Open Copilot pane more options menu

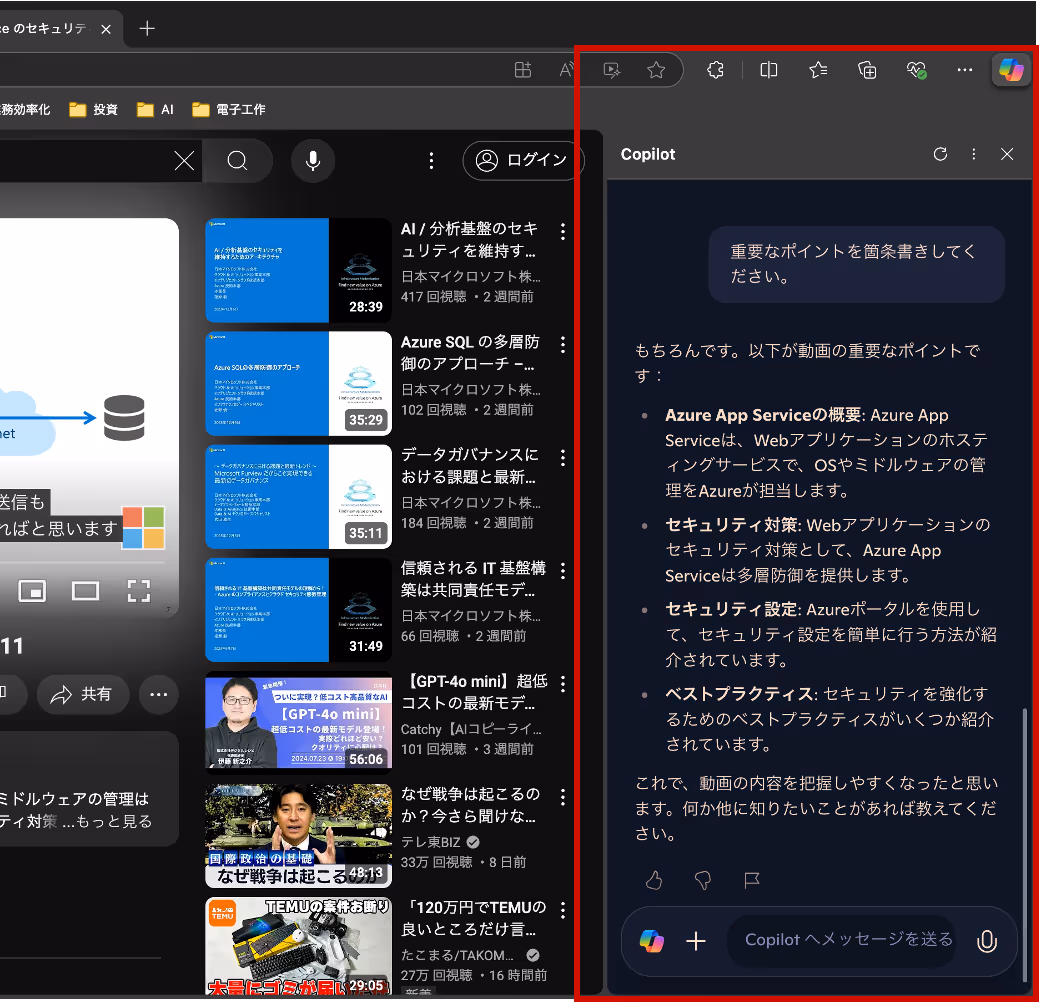(973, 155)
